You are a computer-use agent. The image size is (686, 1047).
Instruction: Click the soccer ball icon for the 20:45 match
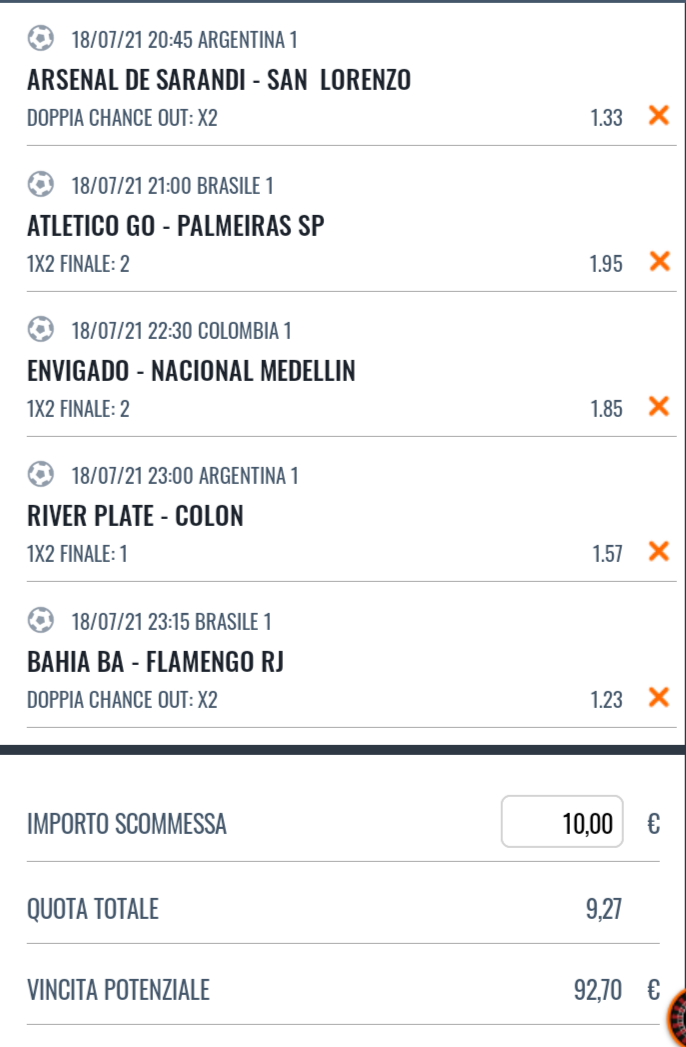coord(41,39)
